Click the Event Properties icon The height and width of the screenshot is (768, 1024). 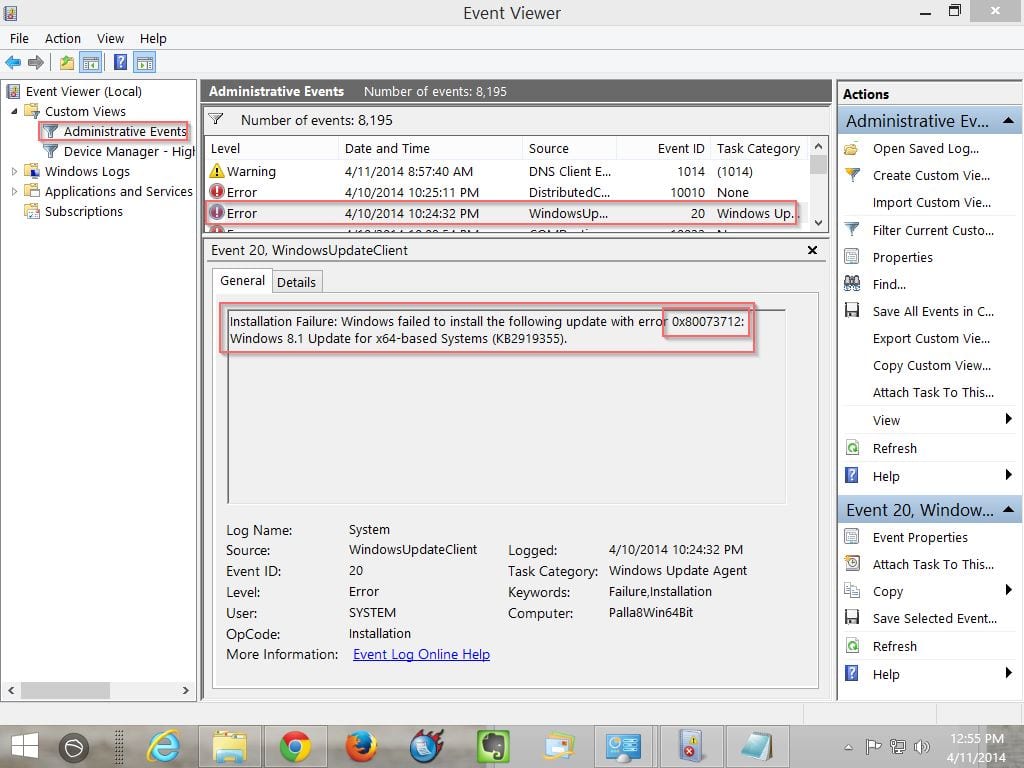click(x=852, y=537)
